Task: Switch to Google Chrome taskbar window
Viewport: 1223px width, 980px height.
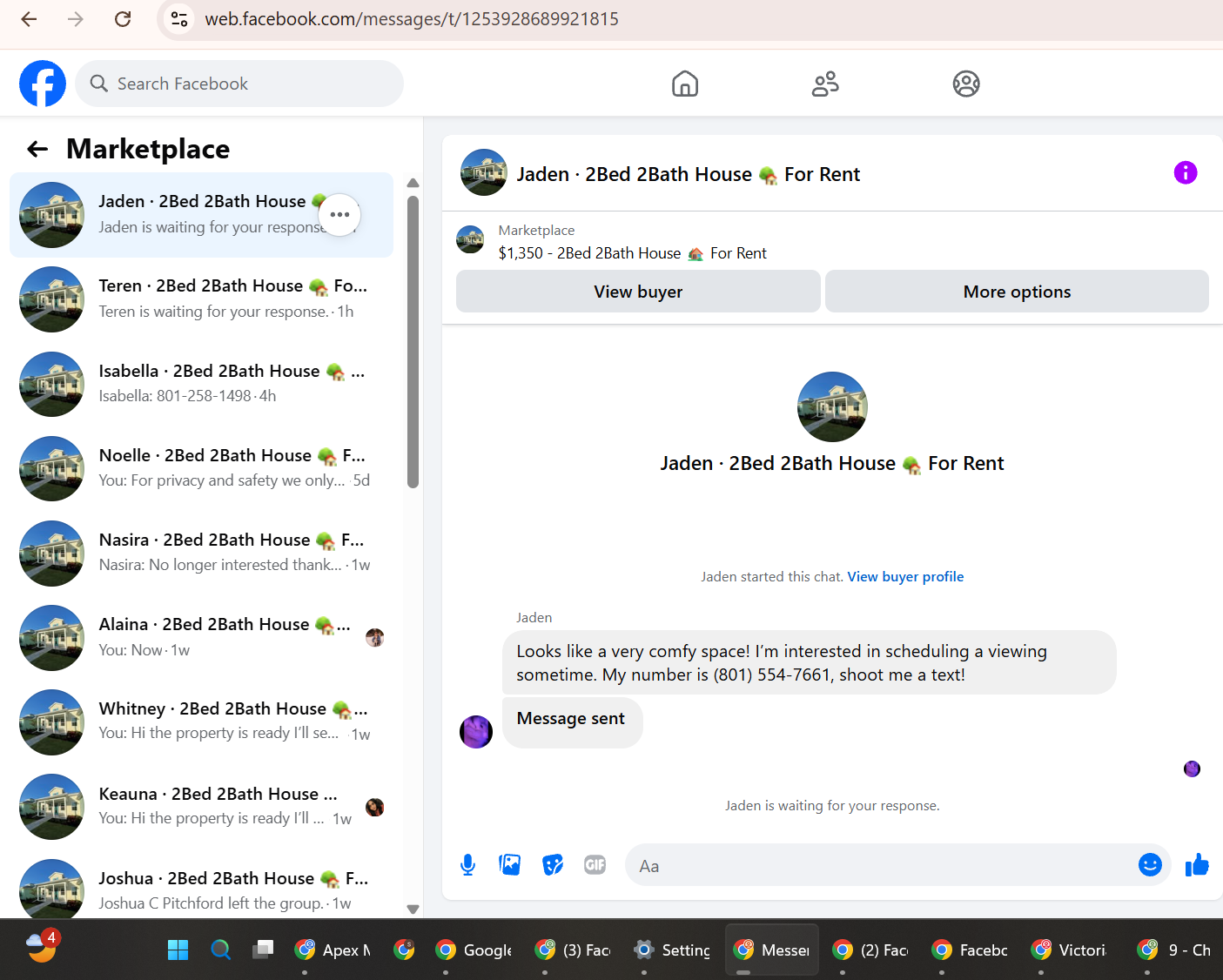Action: pyautogui.click(x=474, y=950)
